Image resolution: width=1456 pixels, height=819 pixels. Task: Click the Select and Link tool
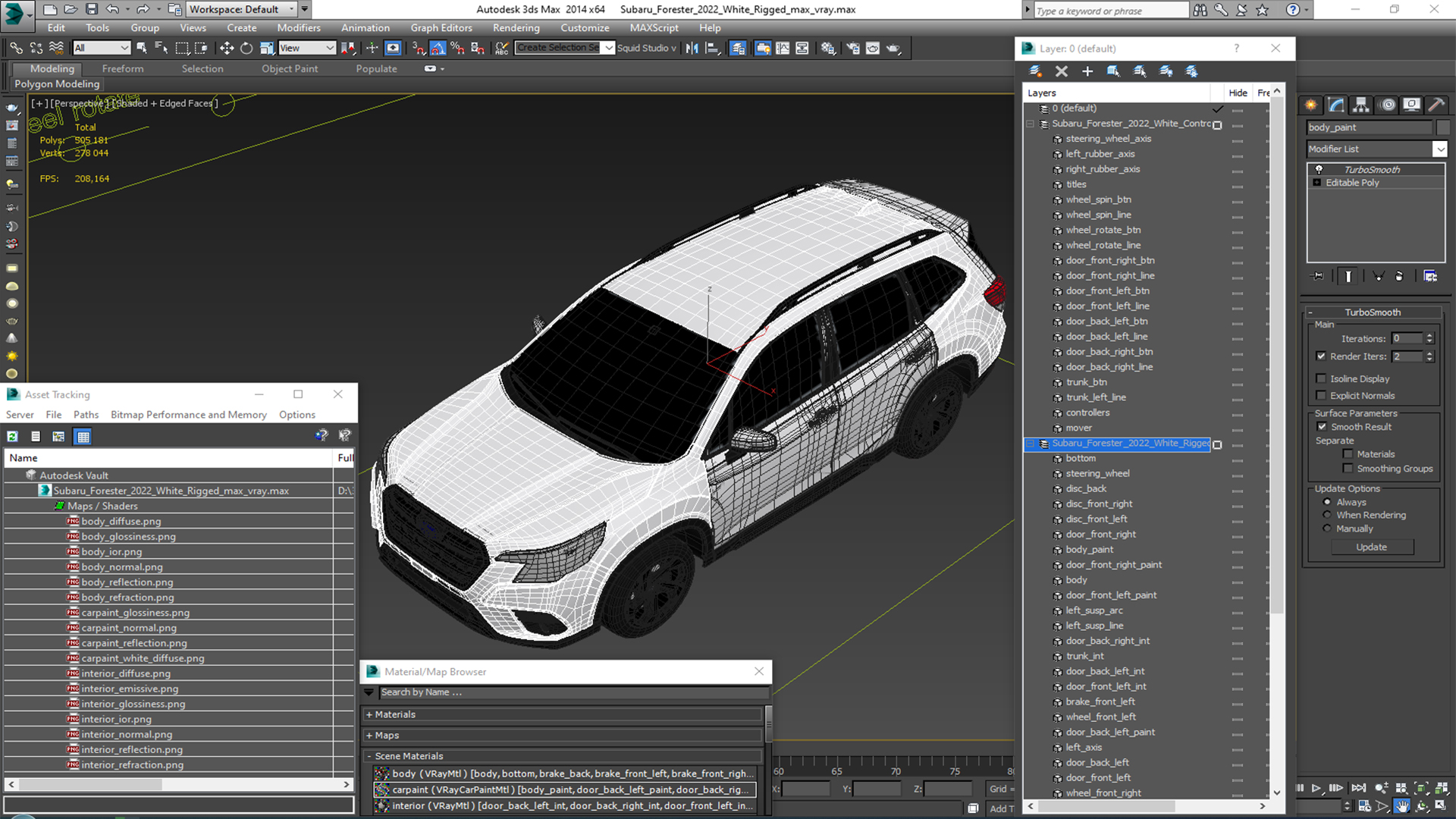click(16, 48)
